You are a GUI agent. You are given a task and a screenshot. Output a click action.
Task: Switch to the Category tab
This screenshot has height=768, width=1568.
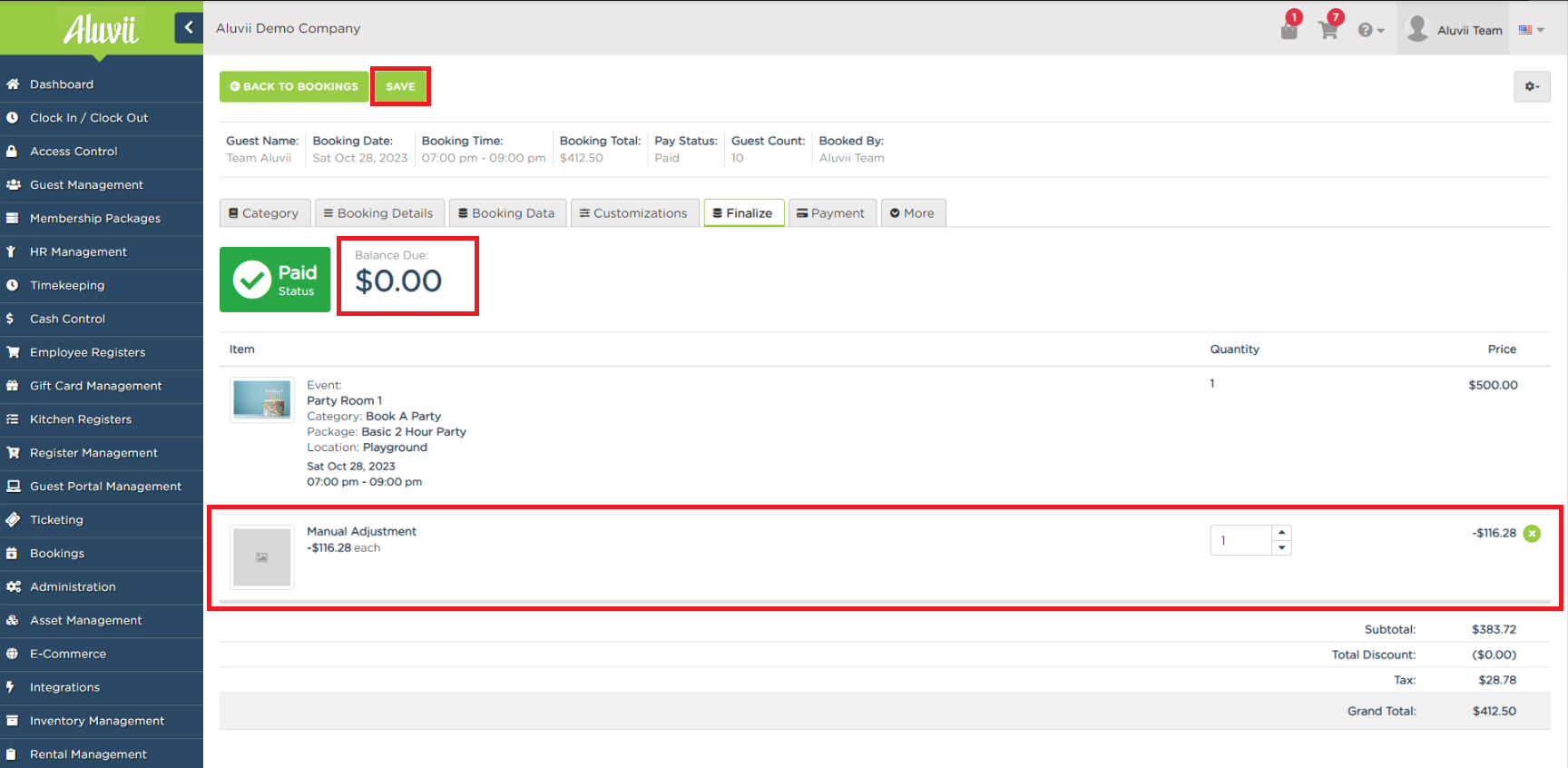tap(265, 213)
